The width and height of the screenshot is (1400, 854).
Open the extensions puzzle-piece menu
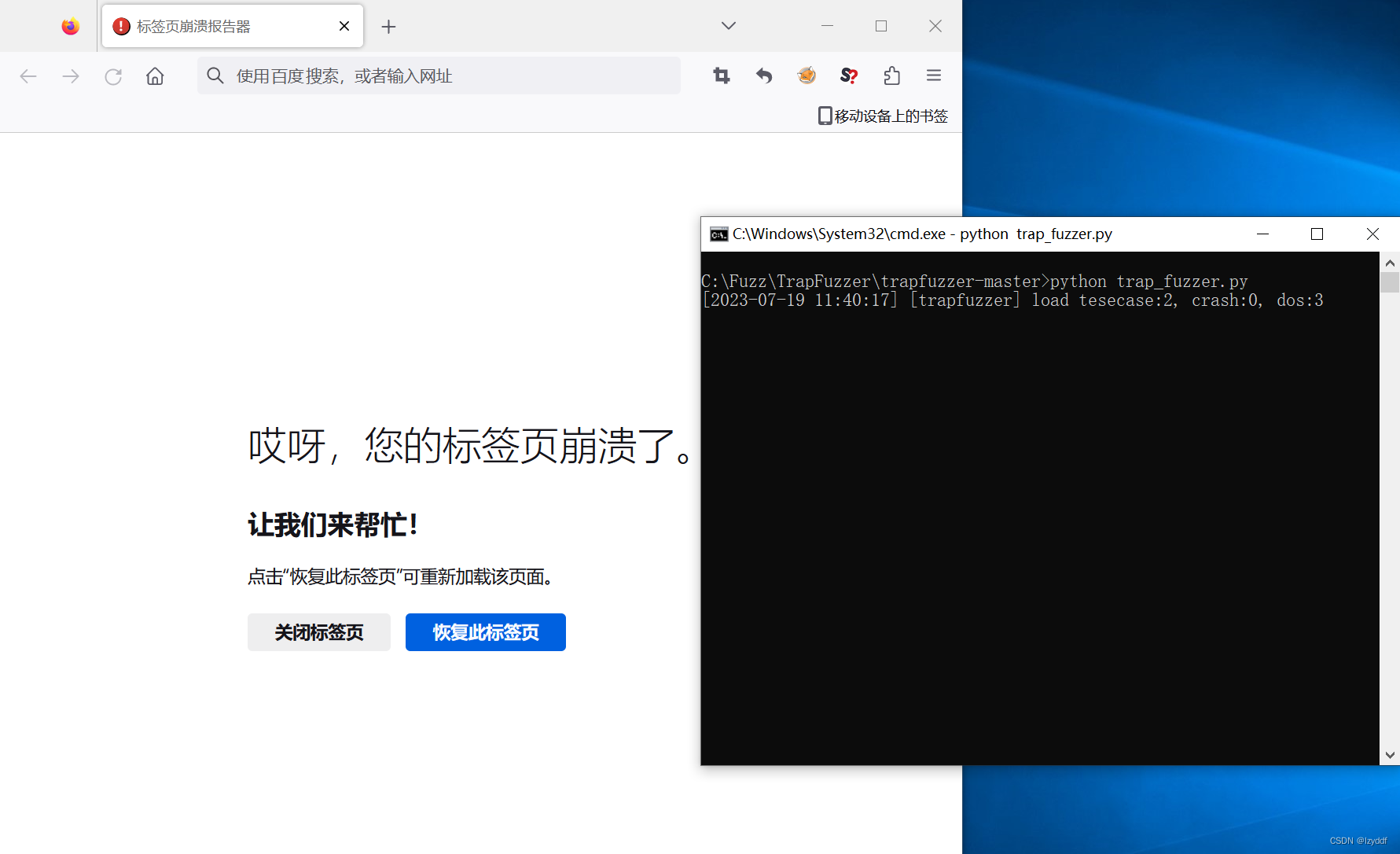point(891,75)
